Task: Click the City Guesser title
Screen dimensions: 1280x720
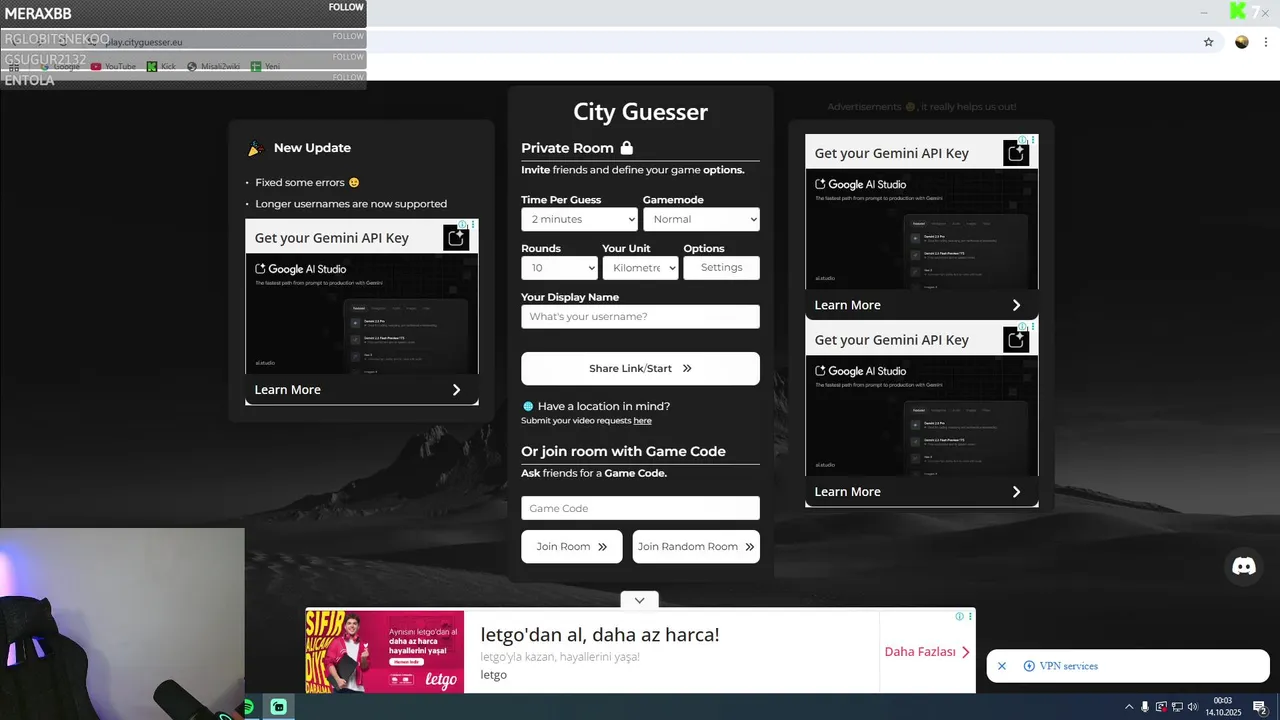Action: (x=640, y=111)
